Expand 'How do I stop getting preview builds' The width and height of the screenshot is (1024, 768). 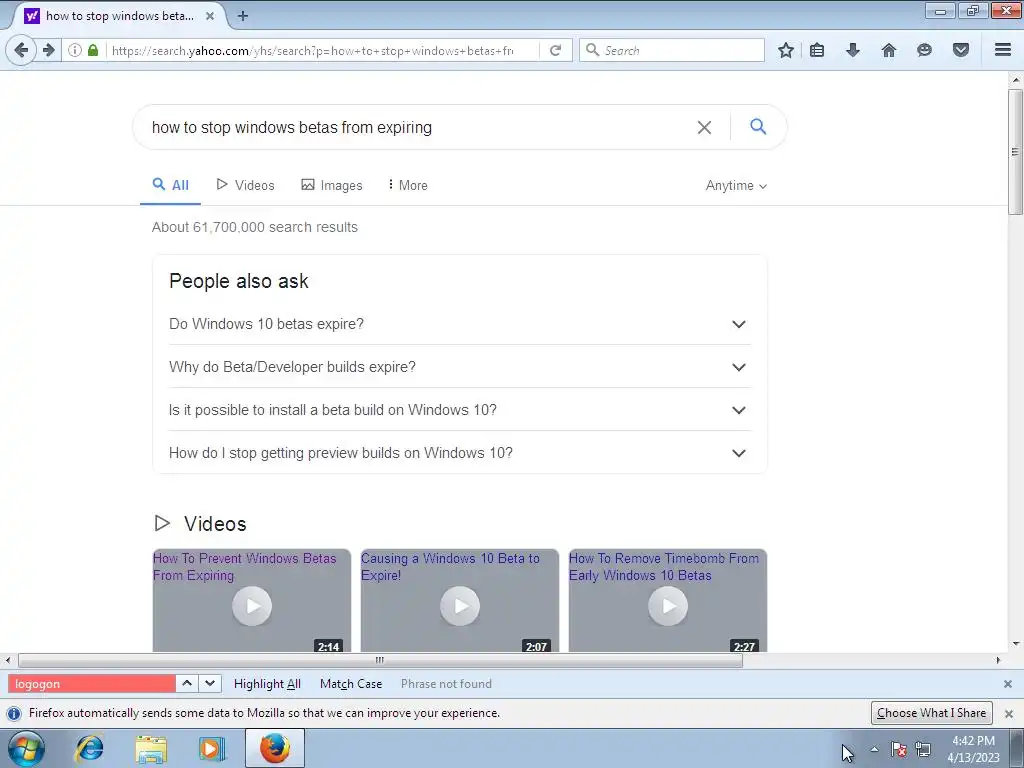[460, 453]
